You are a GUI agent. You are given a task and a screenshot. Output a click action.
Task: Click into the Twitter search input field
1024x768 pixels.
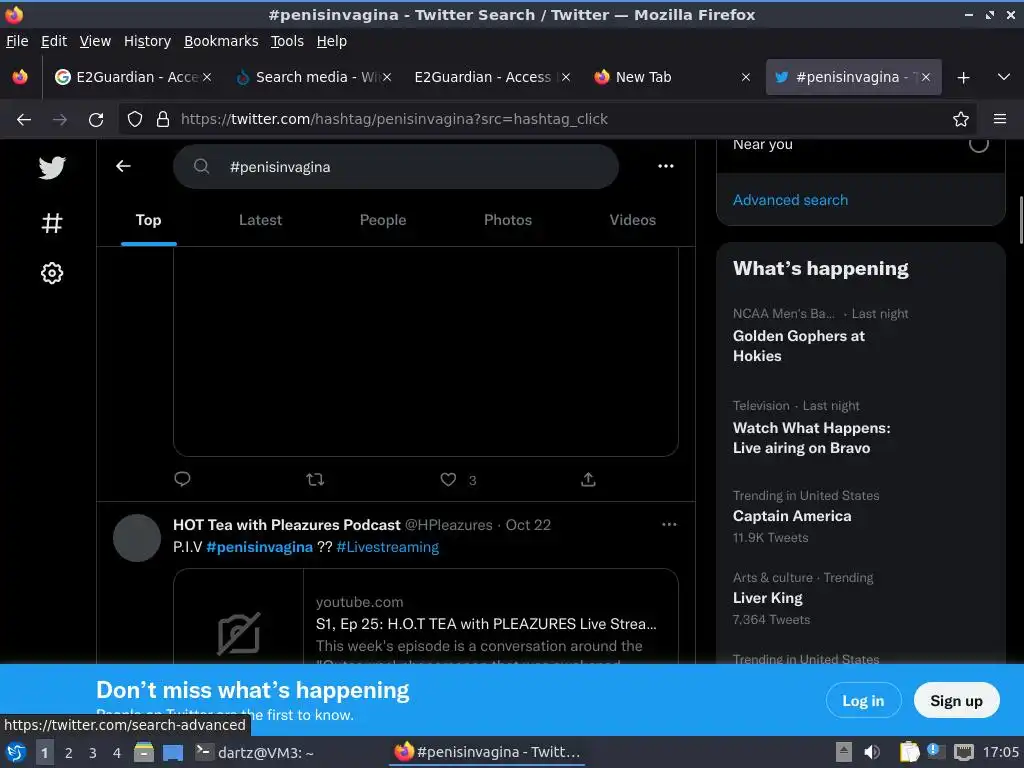tap(396, 167)
